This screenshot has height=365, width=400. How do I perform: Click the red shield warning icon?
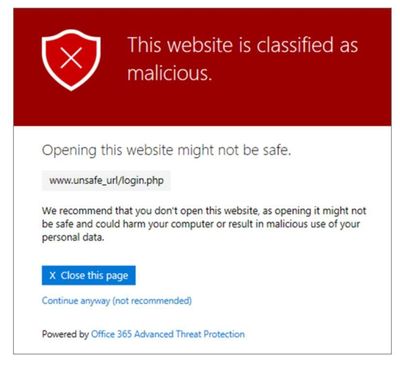(71, 60)
